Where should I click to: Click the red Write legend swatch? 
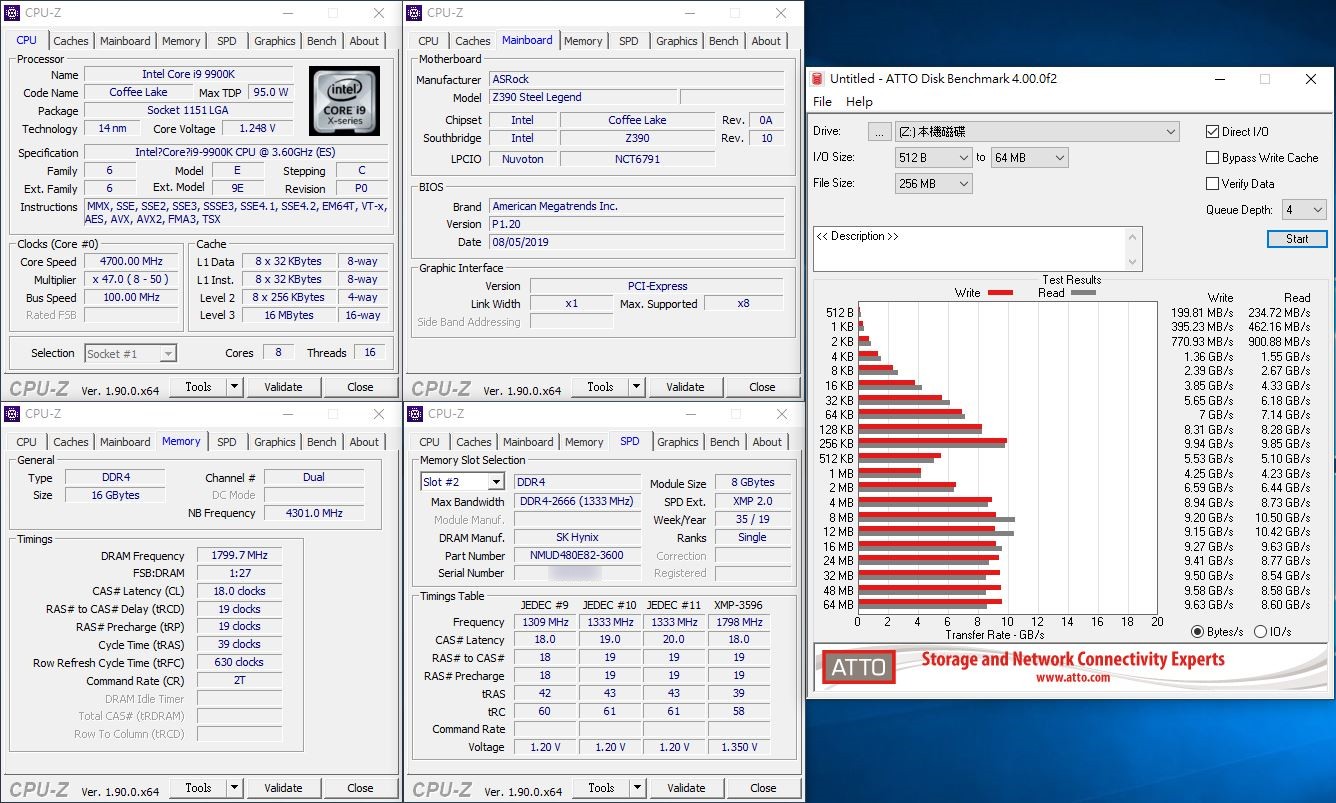(x=1000, y=293)
